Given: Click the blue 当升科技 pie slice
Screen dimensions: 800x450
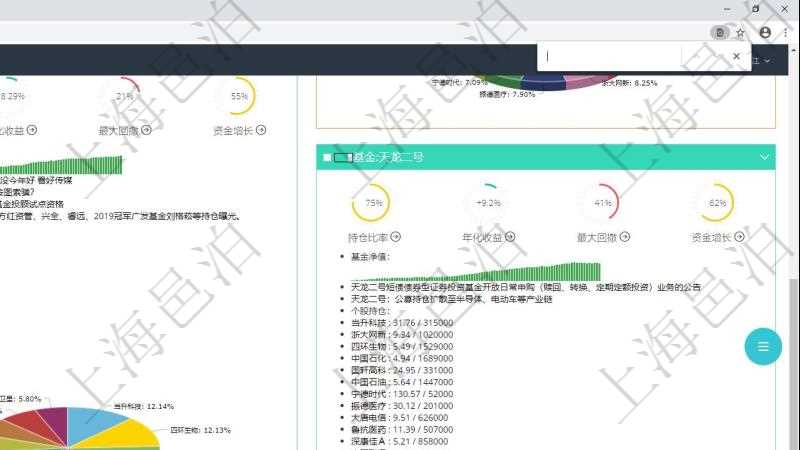Looking at the screenshot, I should click(x=95, y=422).
